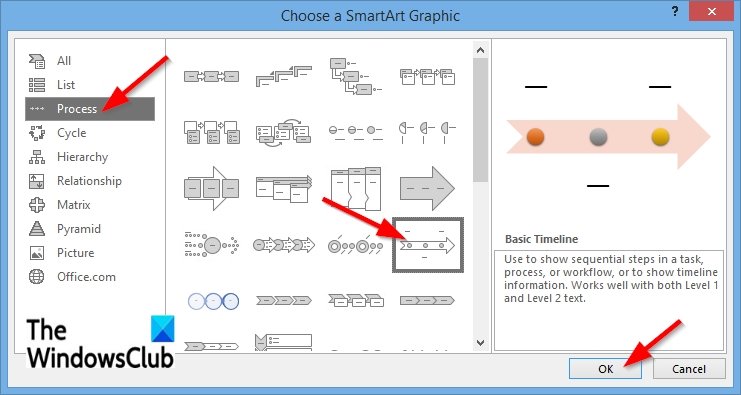Dismiss dialog with Cancel button

[689, 369]
